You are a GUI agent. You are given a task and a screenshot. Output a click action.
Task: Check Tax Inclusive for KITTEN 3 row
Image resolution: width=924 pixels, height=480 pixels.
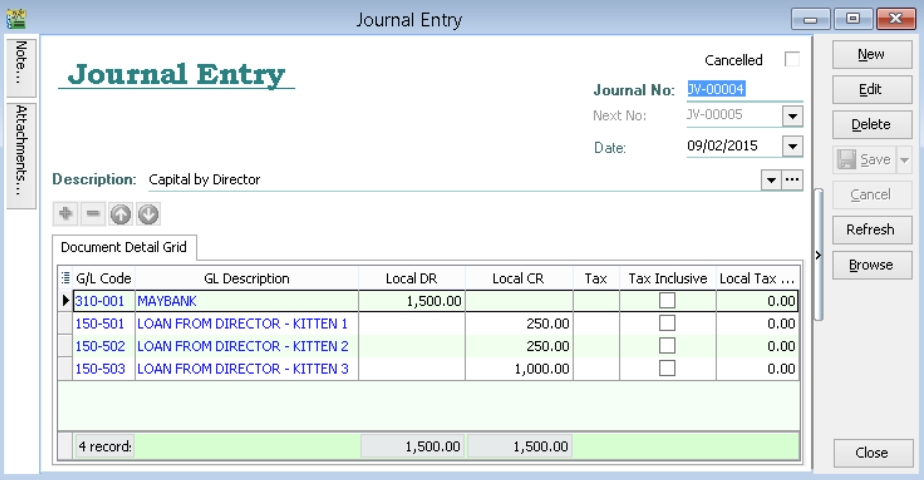point(667,368)
